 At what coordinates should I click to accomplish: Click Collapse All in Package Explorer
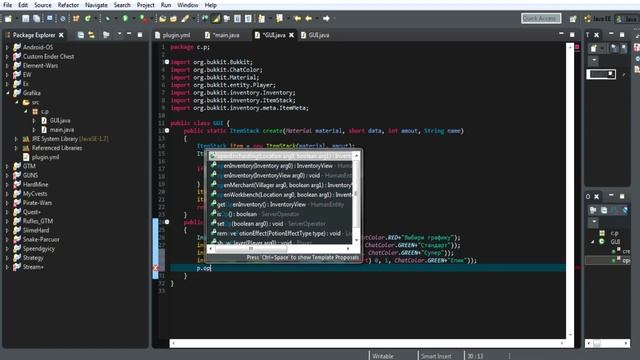81,35
